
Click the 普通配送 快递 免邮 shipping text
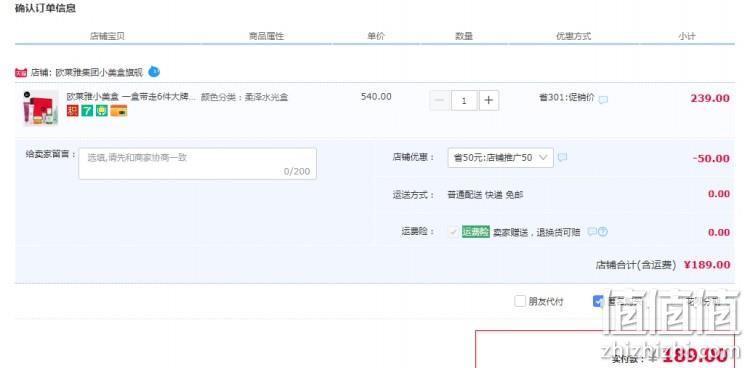pyautogui.click(x=485, y=195)
